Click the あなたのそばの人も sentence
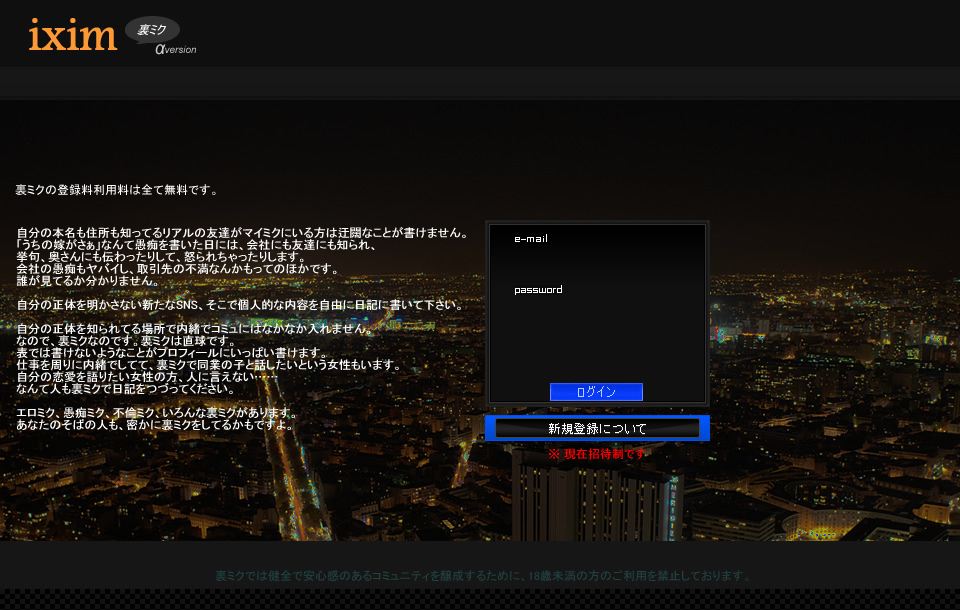960x610 pixels. [154, 425]
